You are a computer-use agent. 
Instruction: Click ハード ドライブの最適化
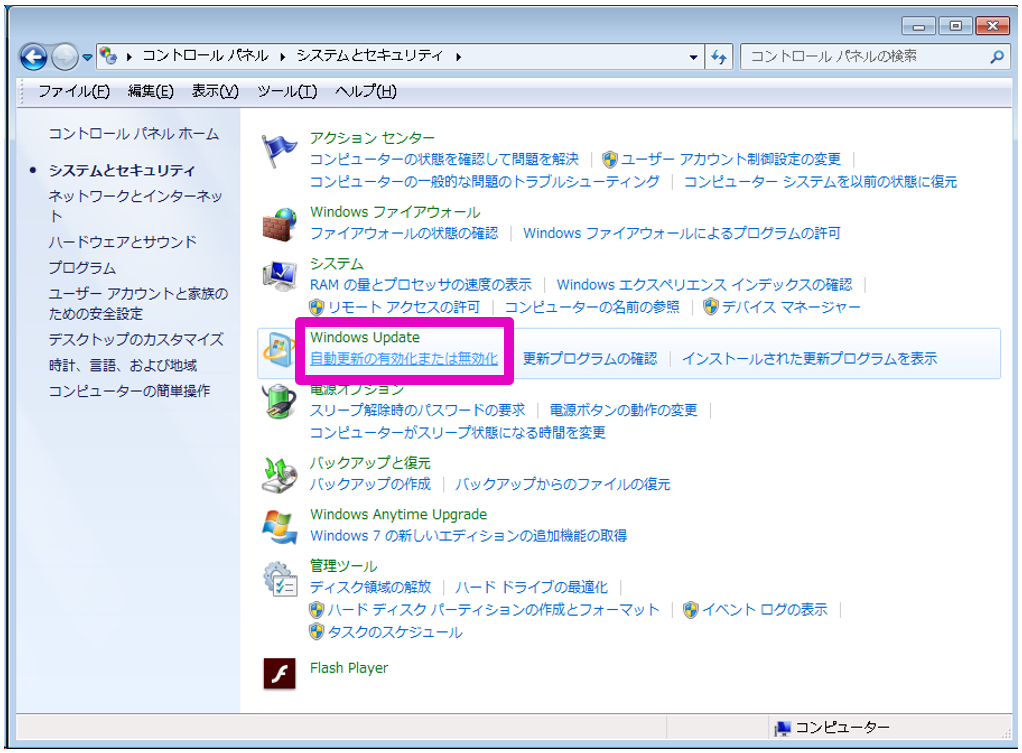[531, 587]
